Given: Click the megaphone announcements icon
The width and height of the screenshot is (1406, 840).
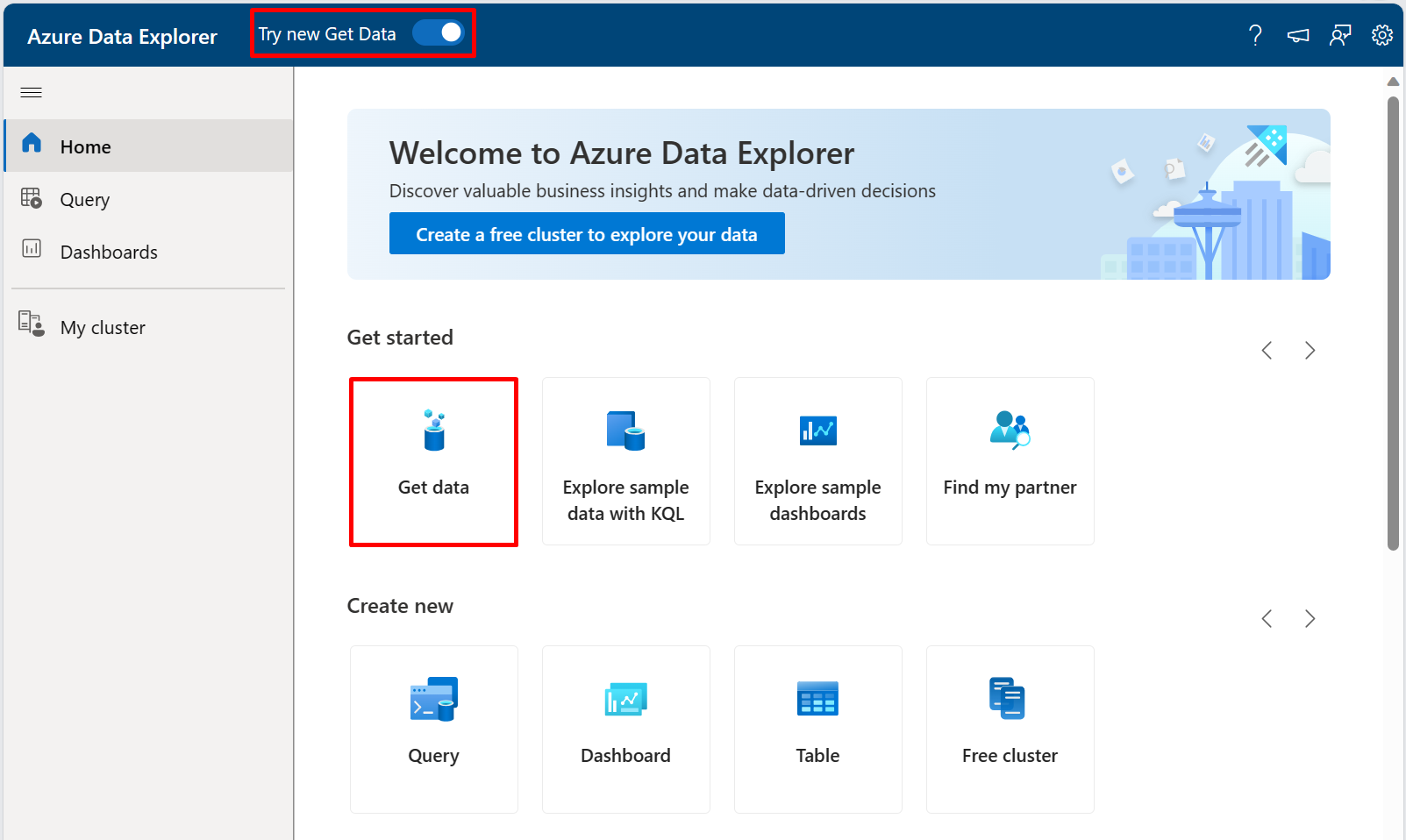Looking at the screenshot, I should 1298,35.
